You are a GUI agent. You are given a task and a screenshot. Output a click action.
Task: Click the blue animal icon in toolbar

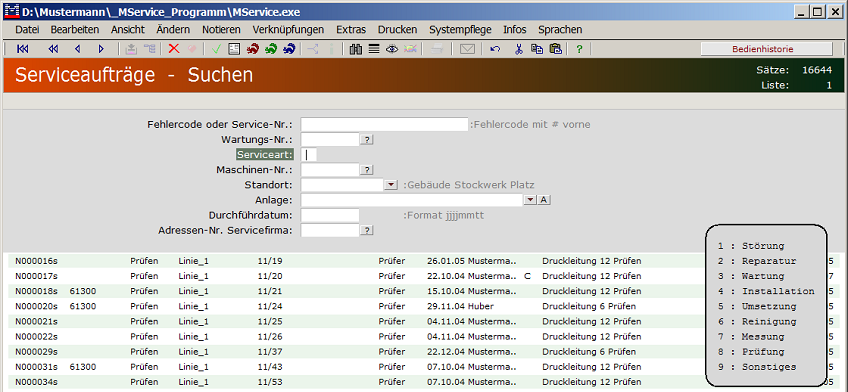(x=289, y=49)
